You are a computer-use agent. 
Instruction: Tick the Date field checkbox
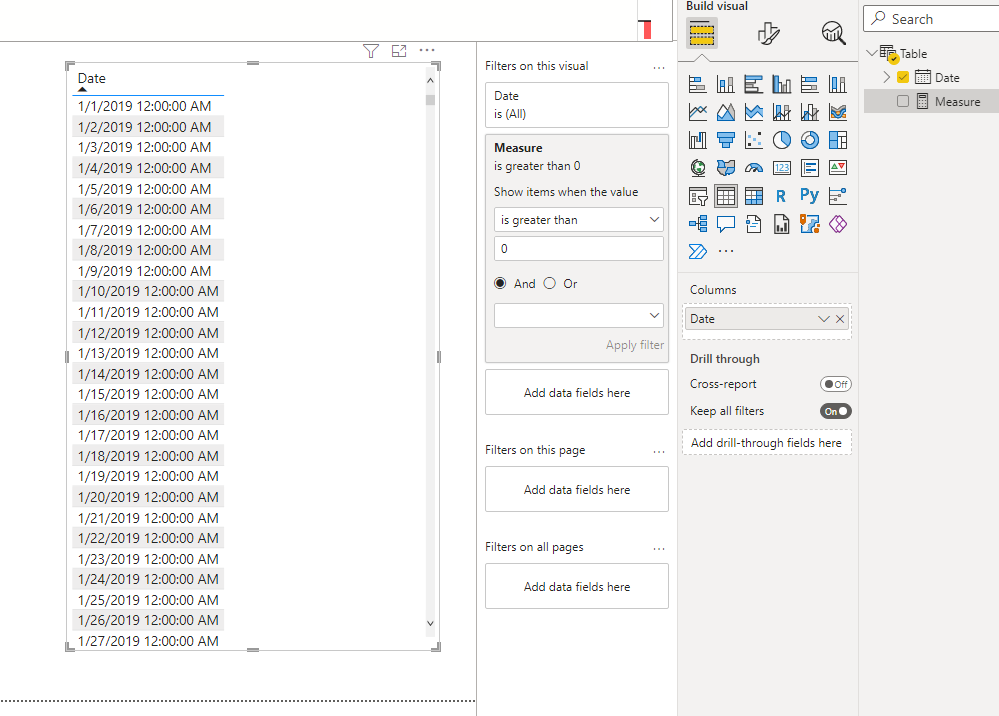[903, 77]
